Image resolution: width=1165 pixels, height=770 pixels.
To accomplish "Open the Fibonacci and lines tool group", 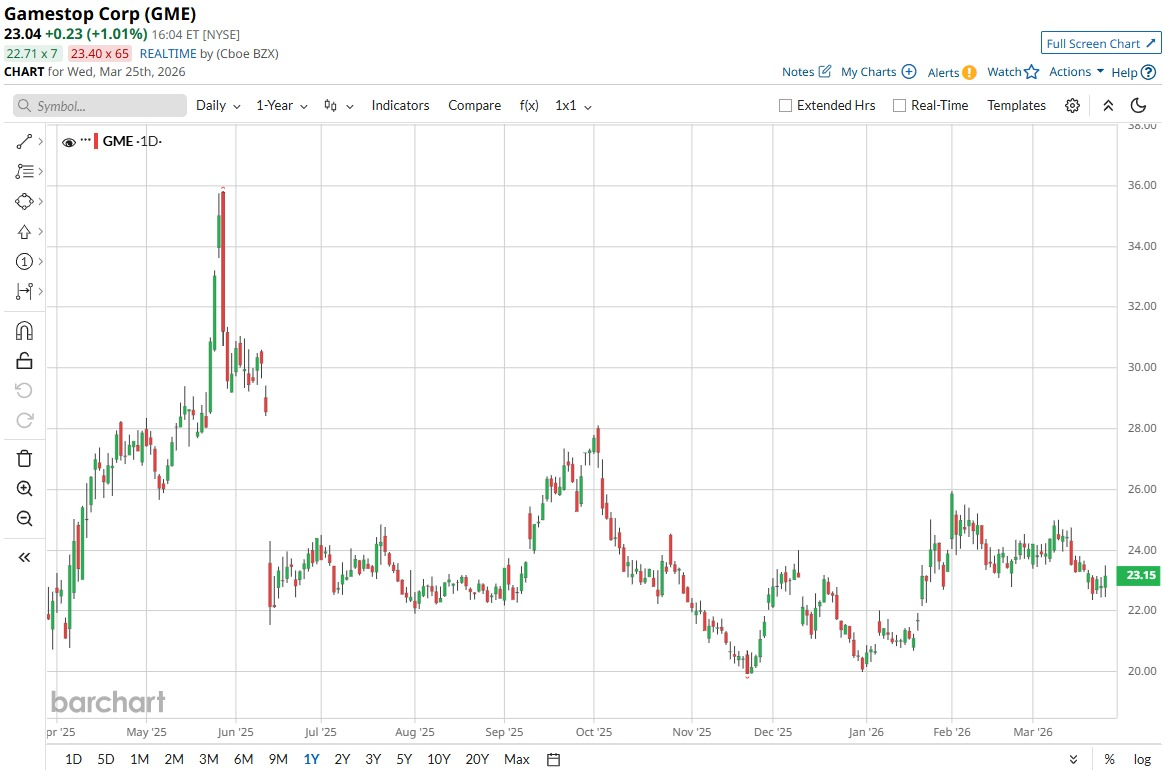I will [x=24, y=172].
